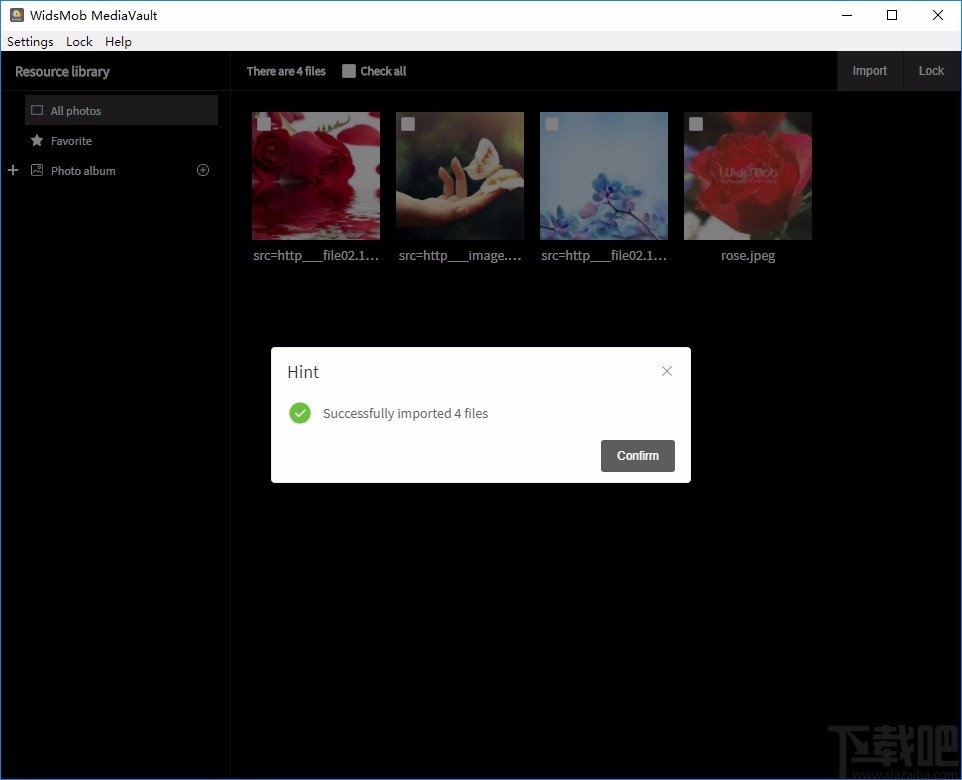This screenshot has height=780, width=962.
Task: Open the Lock menu in the menu bar
Action: tap(78, 41)
